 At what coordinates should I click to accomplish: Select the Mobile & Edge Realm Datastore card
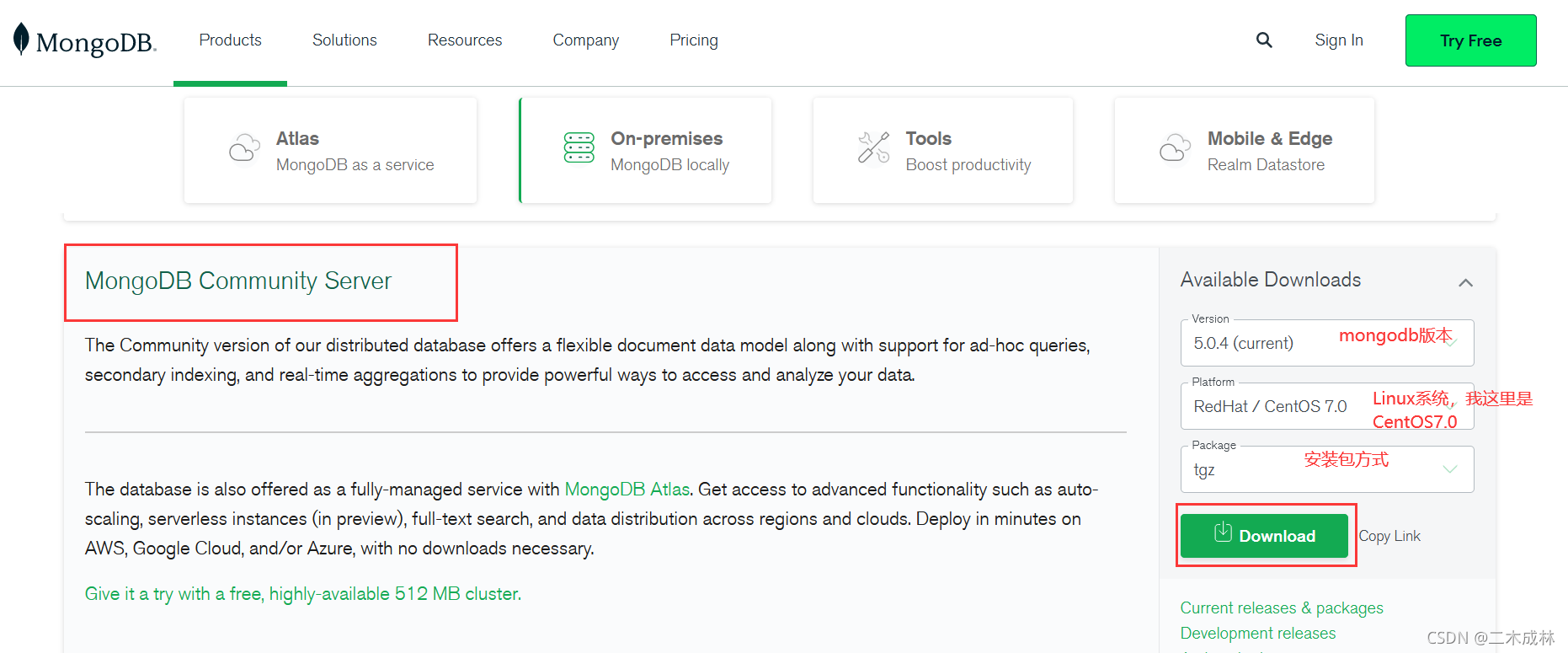(x=1245, y=150)
